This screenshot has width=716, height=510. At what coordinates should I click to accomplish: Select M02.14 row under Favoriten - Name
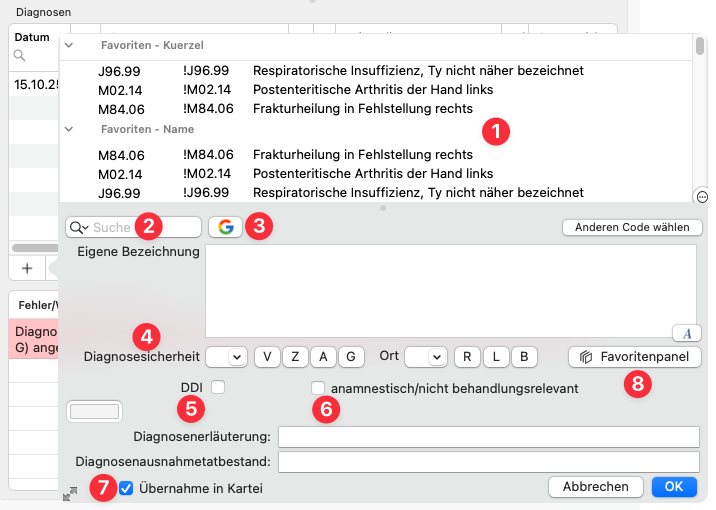click(376, 174)
